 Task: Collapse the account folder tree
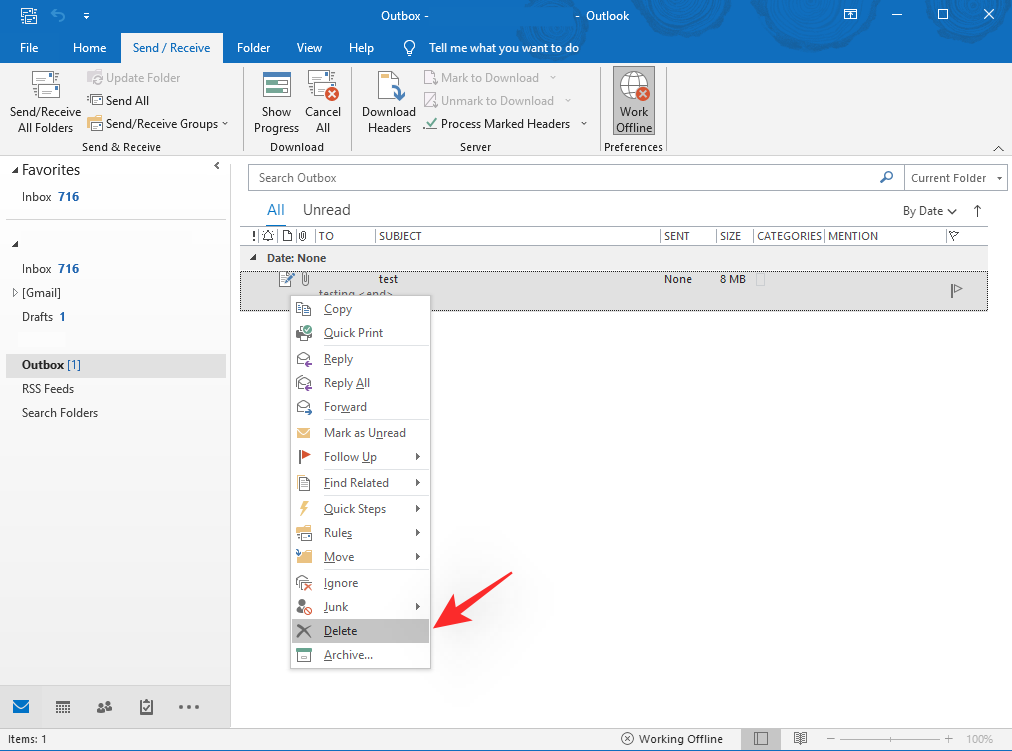pyautogui.click(x=15, y=245)
